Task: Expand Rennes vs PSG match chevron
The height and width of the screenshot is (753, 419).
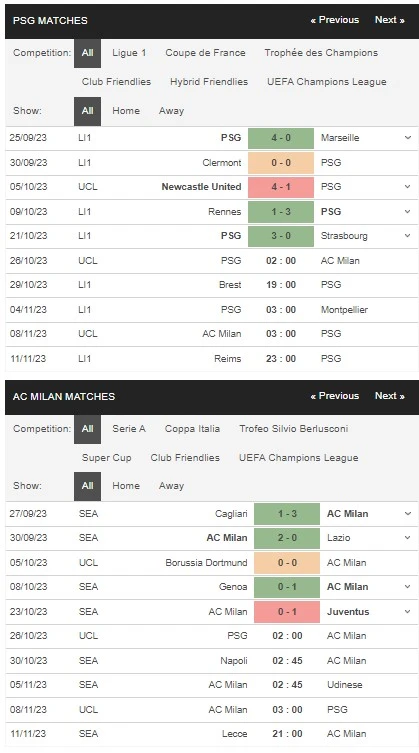Action: point(407,212)
